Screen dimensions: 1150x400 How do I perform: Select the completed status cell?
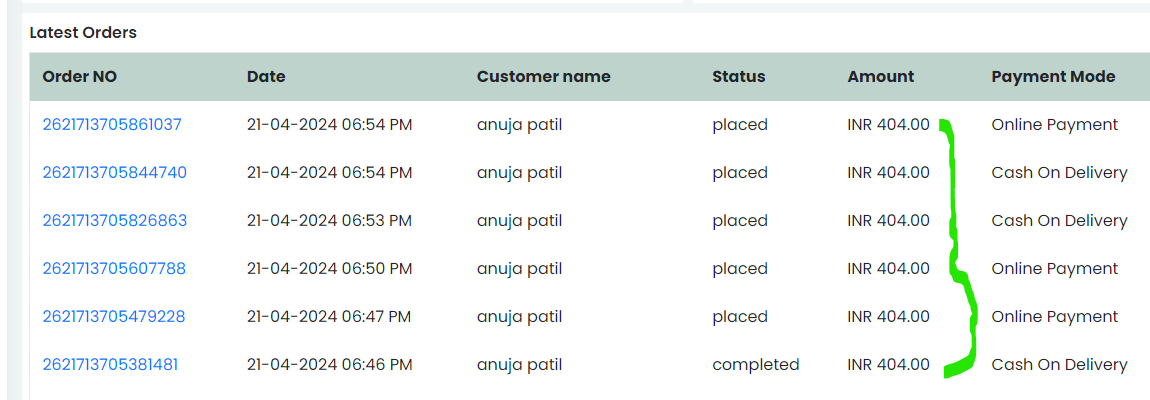[755, 365]
